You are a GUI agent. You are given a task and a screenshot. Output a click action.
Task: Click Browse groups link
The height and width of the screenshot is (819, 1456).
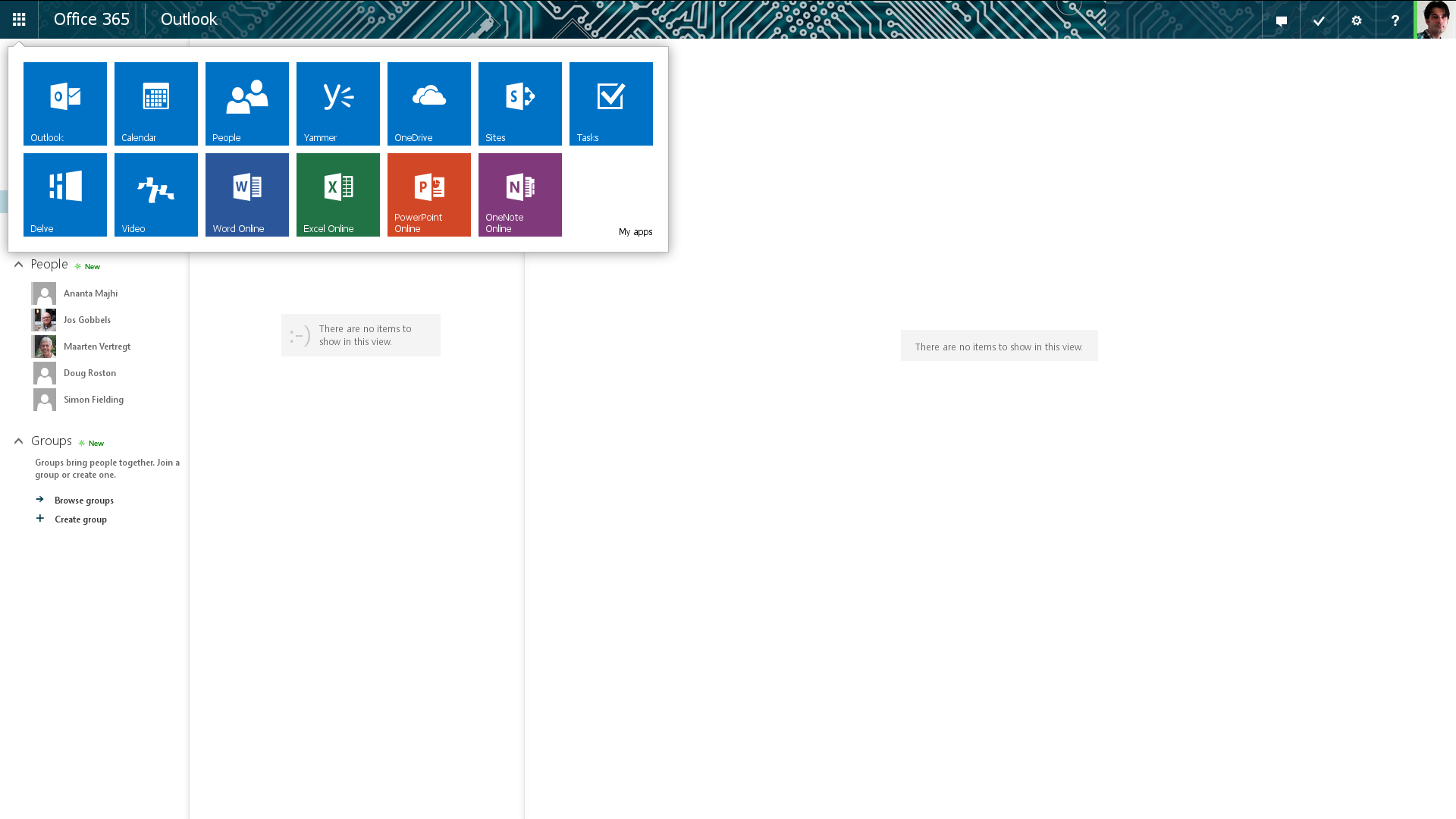[x=84, y=500]
